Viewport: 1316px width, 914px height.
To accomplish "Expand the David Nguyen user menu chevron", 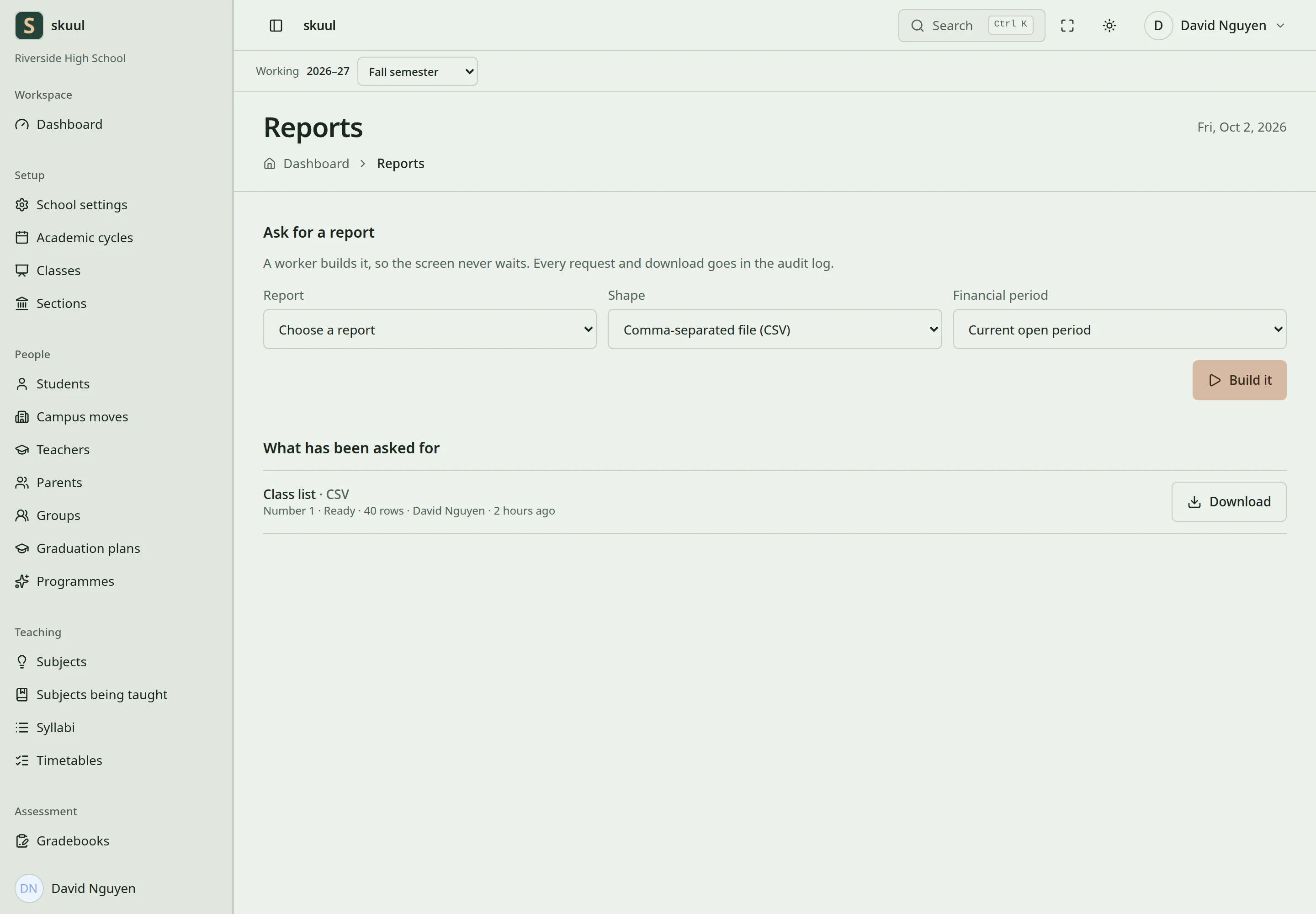I will pos(1280,26).
